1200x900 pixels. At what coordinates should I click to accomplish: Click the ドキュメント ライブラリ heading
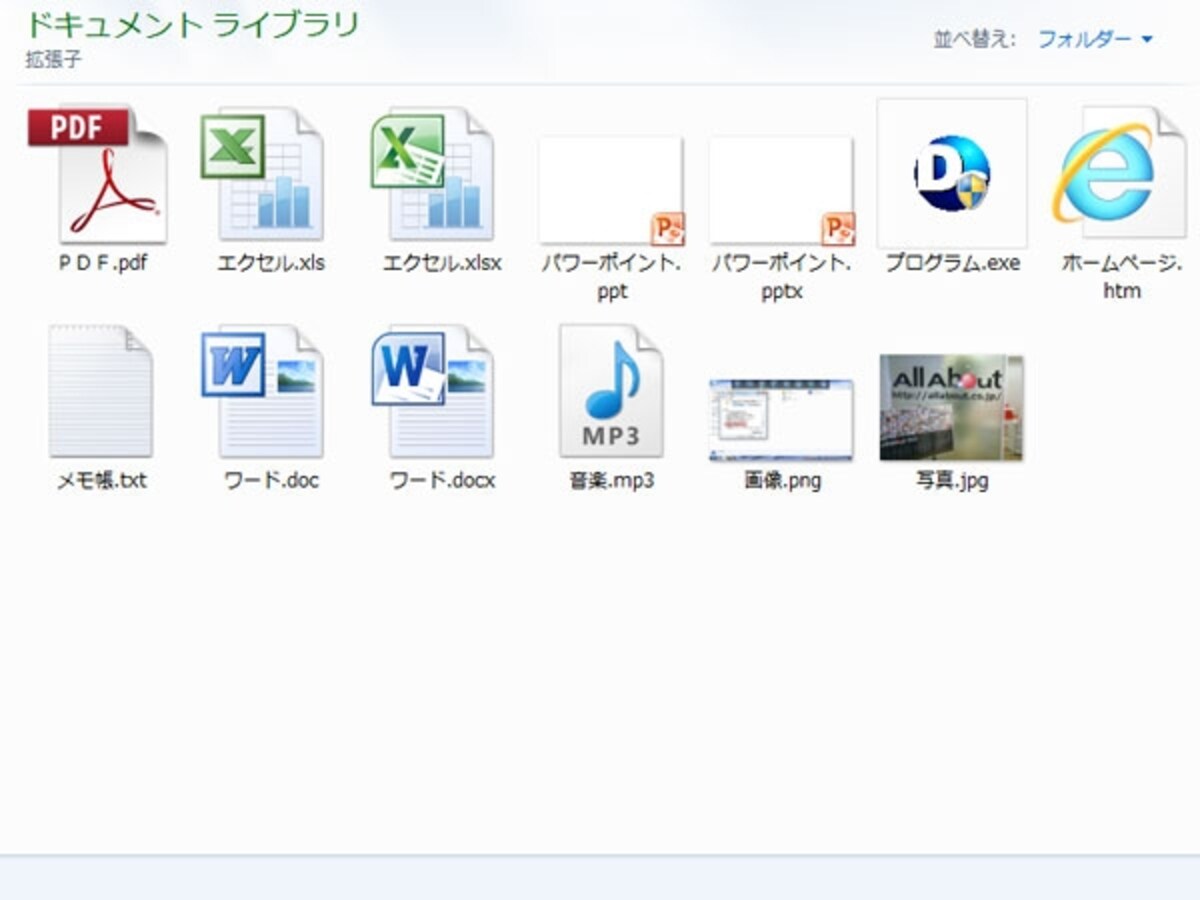tap(192, 24)
